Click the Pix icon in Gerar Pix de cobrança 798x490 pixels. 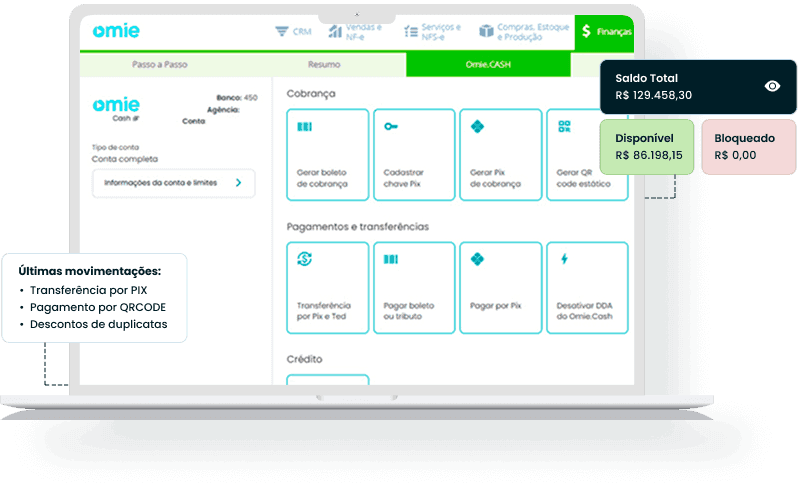click(477, 126)
